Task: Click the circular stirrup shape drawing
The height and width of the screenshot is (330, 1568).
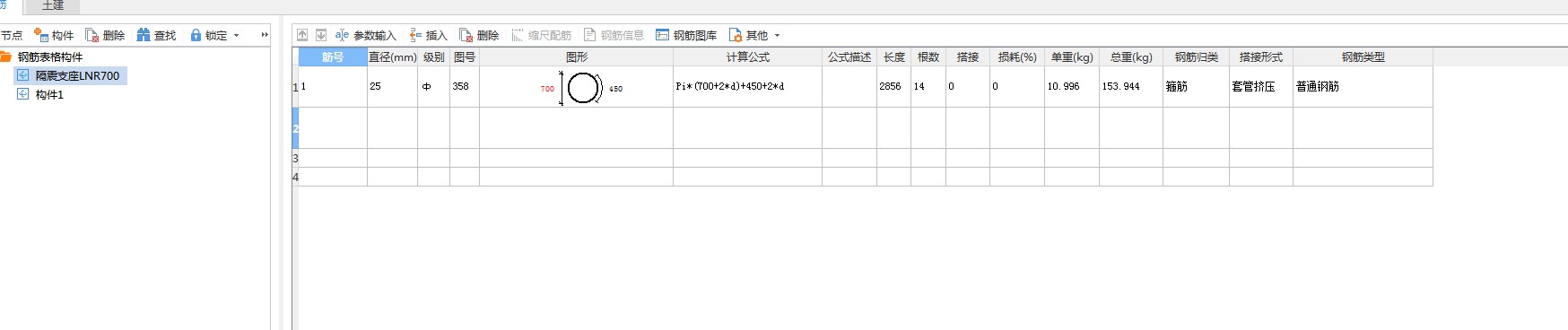Action: click(583, 88)
